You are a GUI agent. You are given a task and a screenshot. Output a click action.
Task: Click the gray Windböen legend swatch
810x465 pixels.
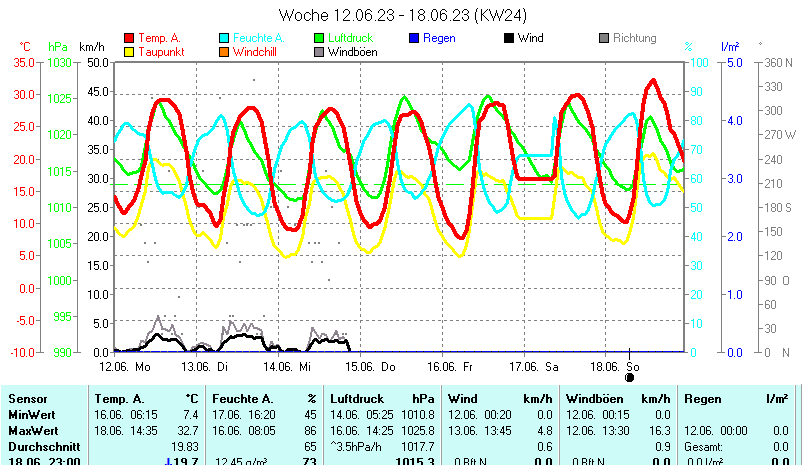coord(320,52)
